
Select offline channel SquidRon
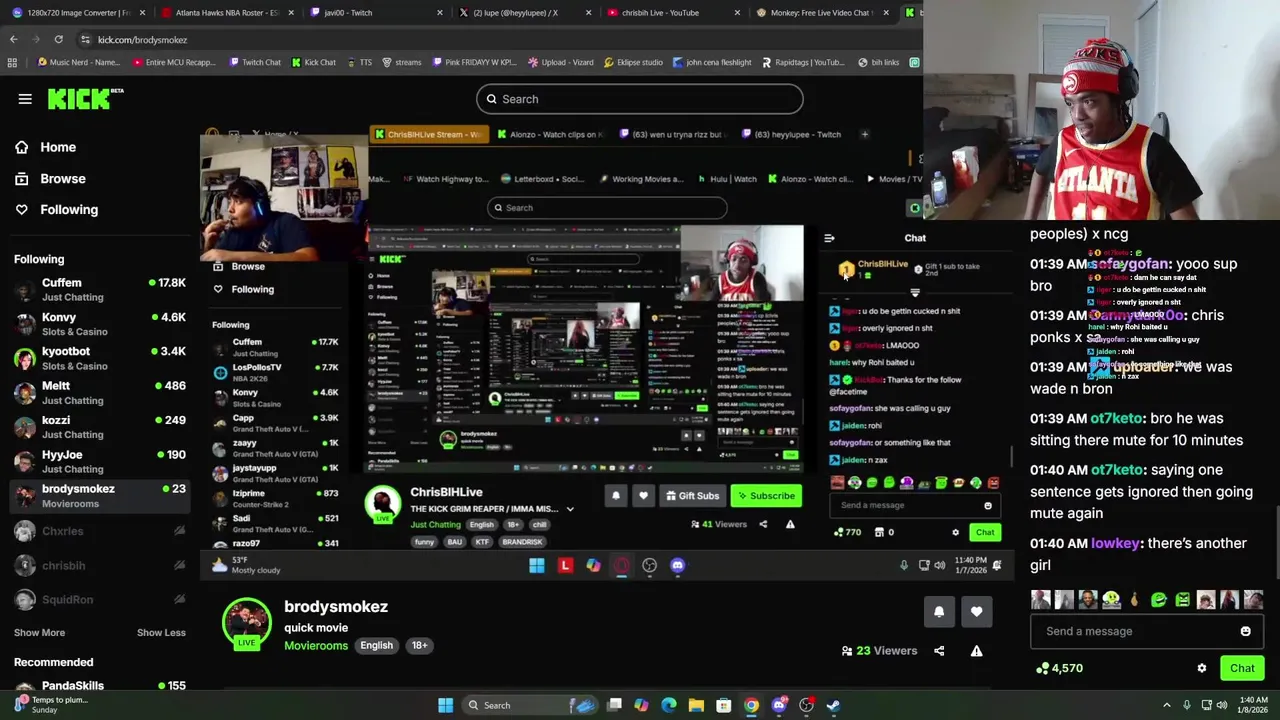(100, 599)
